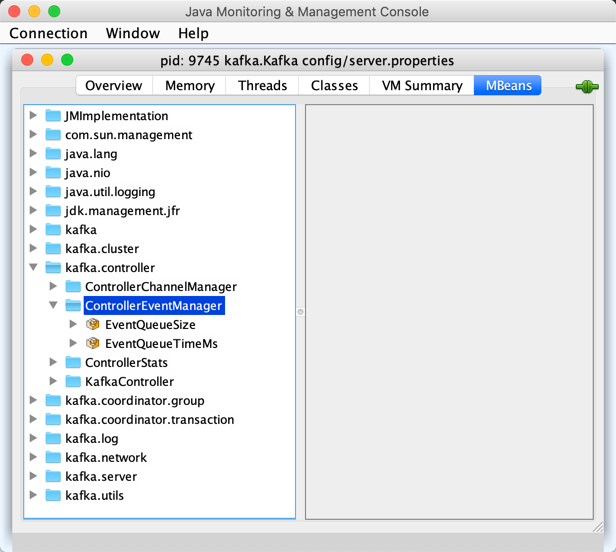The height and width of the screenshot is (552, 616).
Task: Click the EventQueueTimeMs MBean icon
Action: point(93,344)
